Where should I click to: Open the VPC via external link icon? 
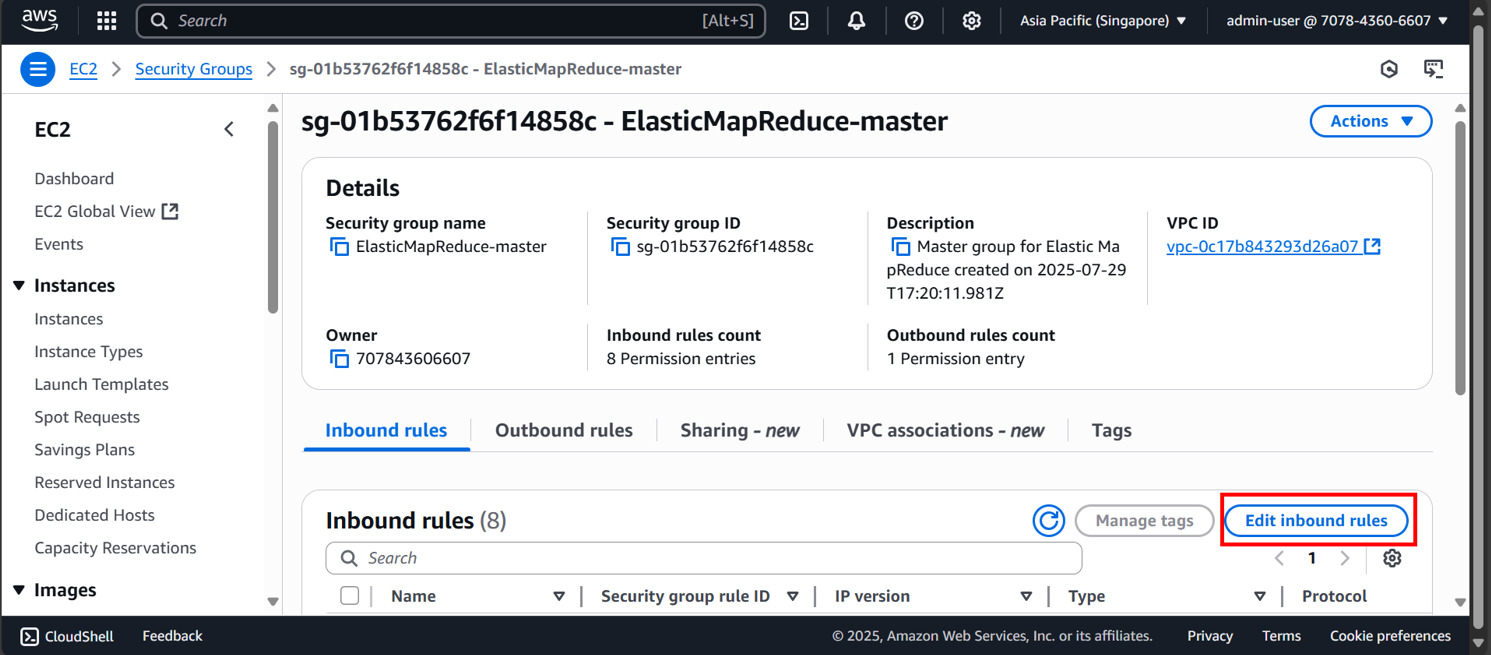[x=1374, y=245]
